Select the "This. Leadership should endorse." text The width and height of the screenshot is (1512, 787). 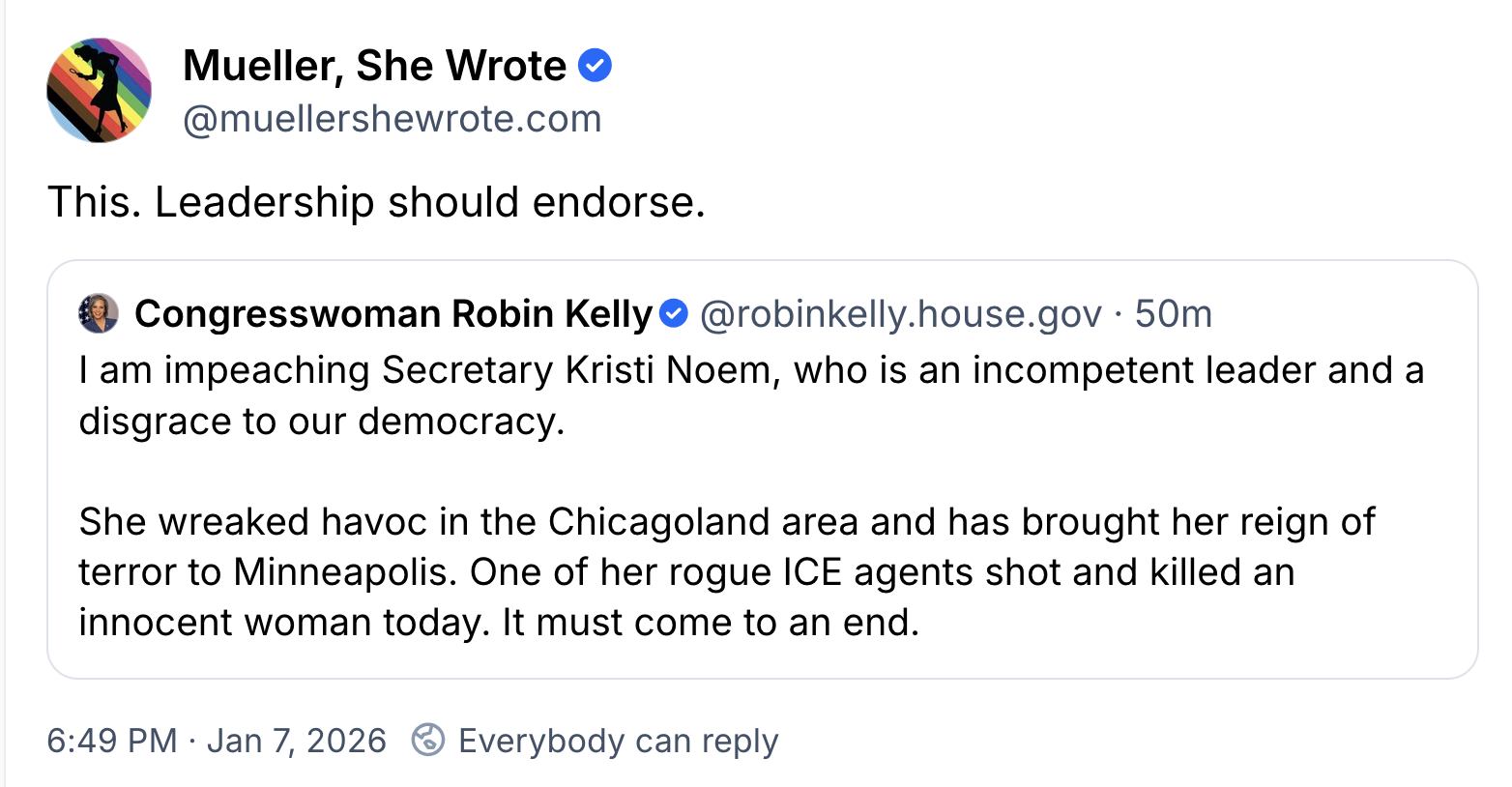(x=376, y=202)
